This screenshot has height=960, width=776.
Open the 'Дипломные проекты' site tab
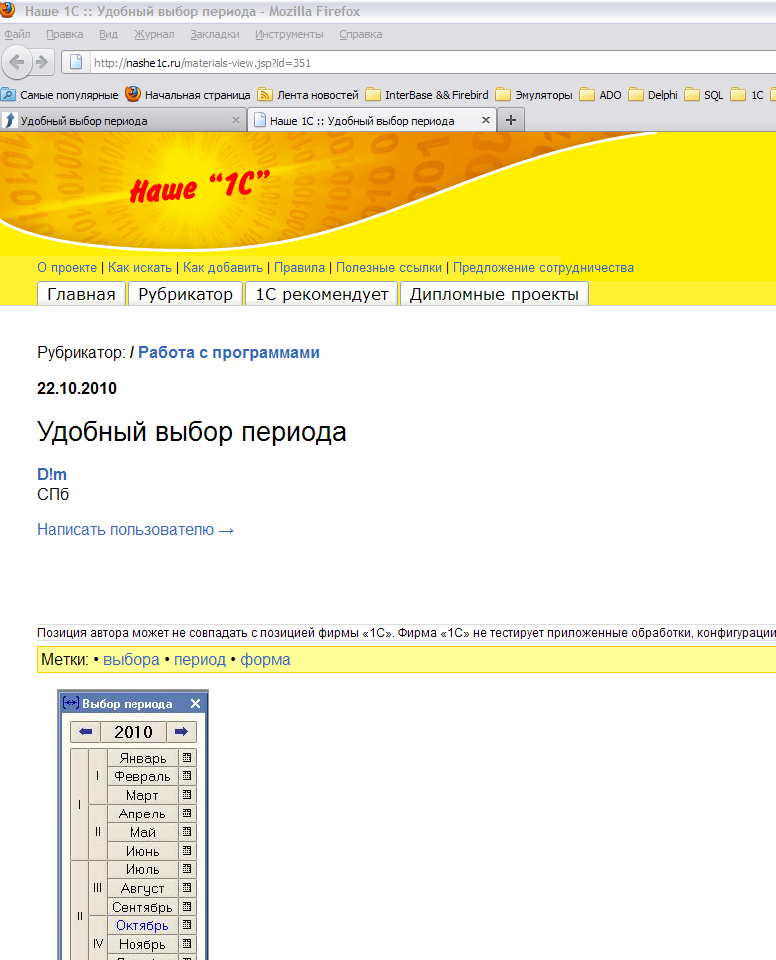point(494,294)
